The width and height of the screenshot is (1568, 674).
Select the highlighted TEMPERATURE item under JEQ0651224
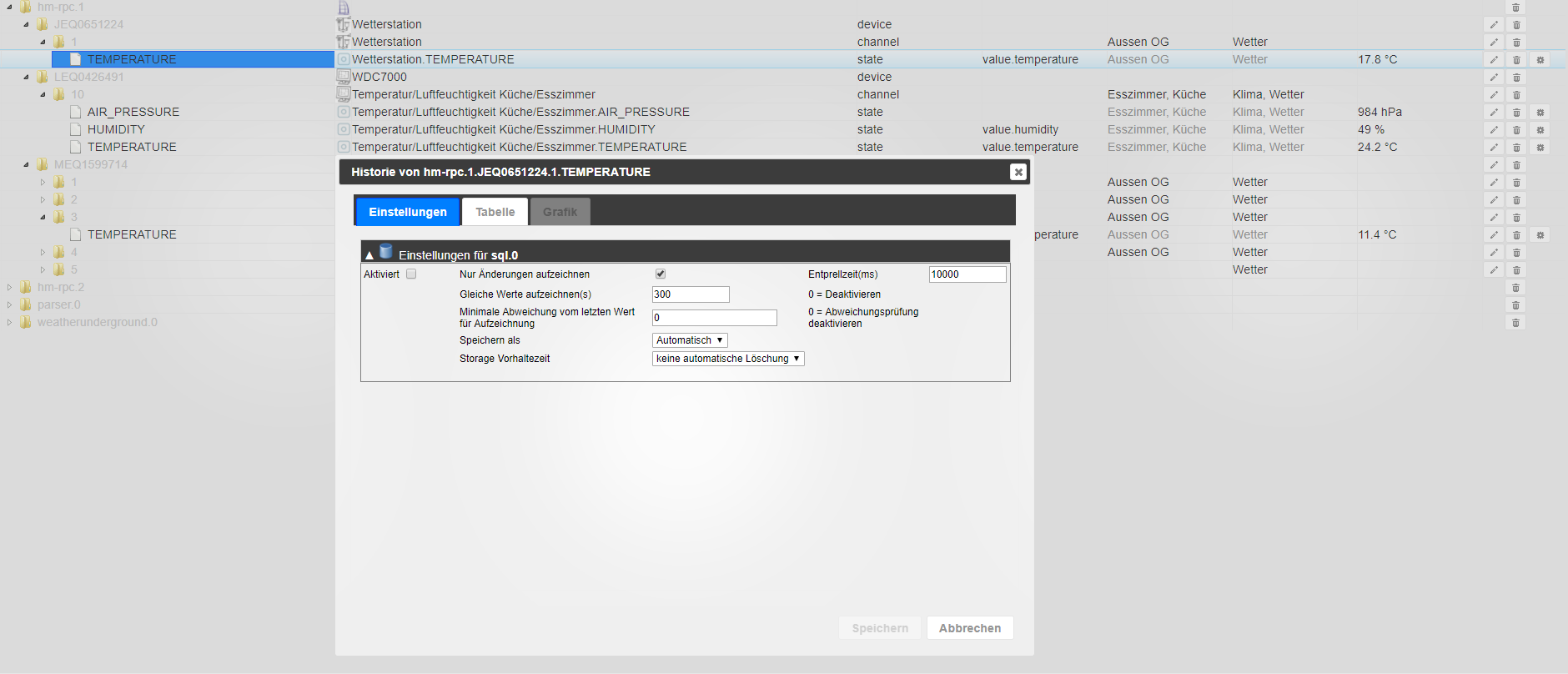coord(132,59)
